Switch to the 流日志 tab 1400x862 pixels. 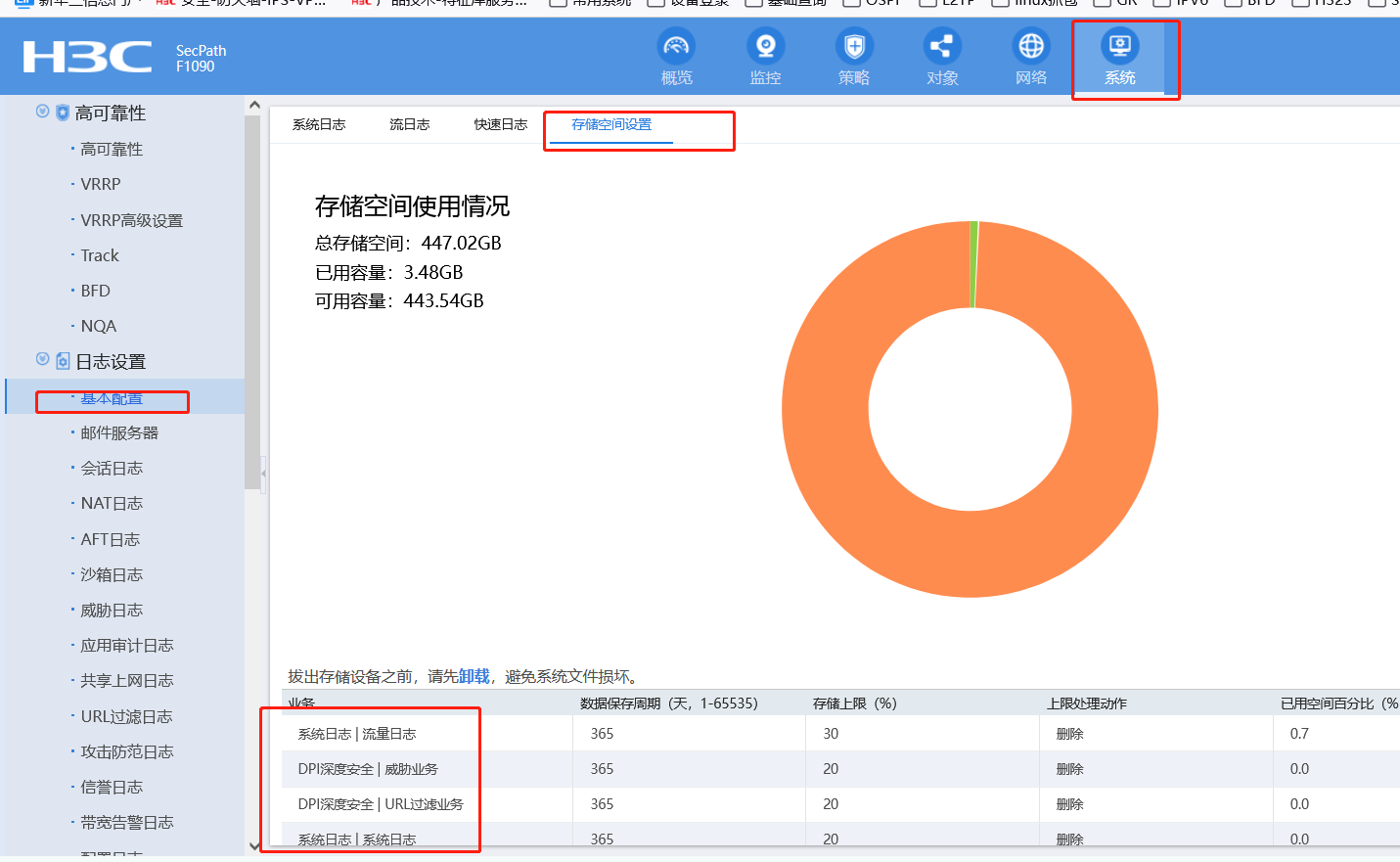tap(409, 124)
